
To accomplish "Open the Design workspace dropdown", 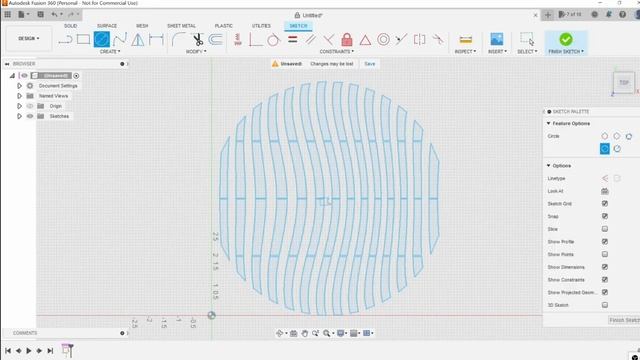I will coord(29,38).
